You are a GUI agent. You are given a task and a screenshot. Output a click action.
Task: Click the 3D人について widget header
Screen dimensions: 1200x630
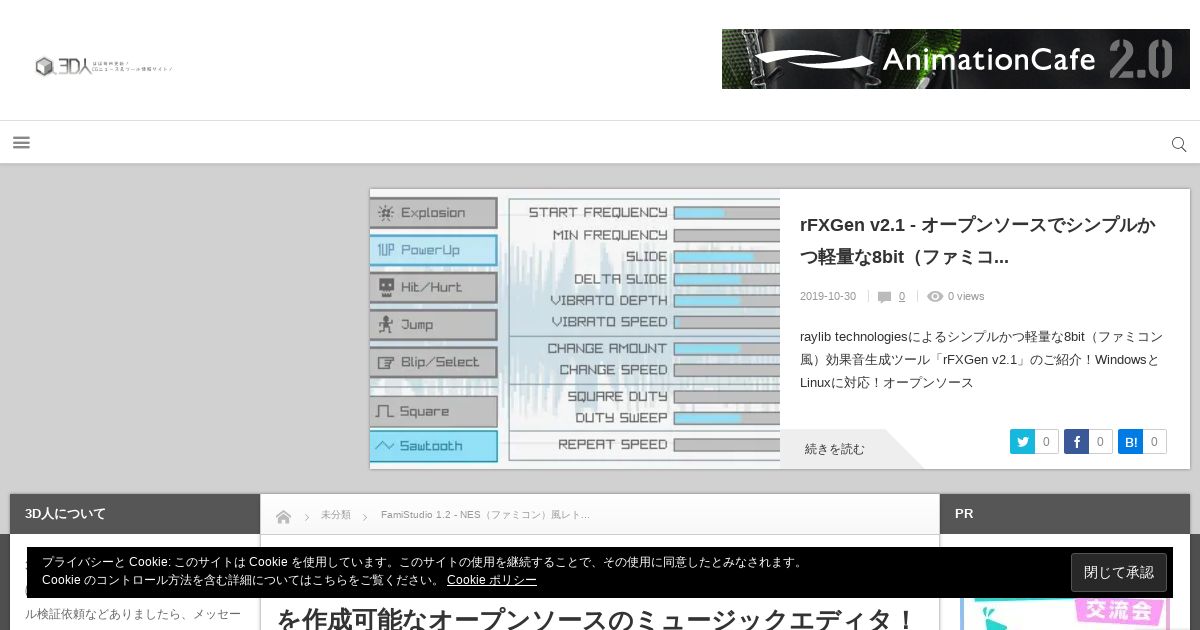point(135,514)
